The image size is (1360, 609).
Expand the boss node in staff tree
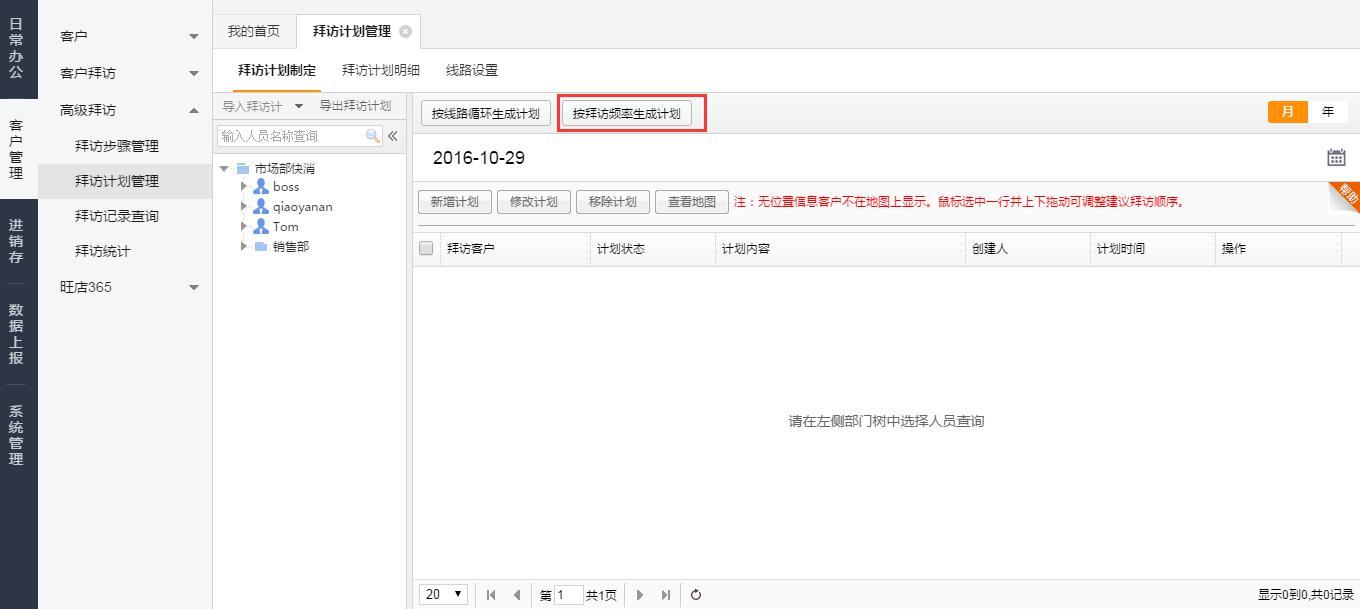point(244,187)
